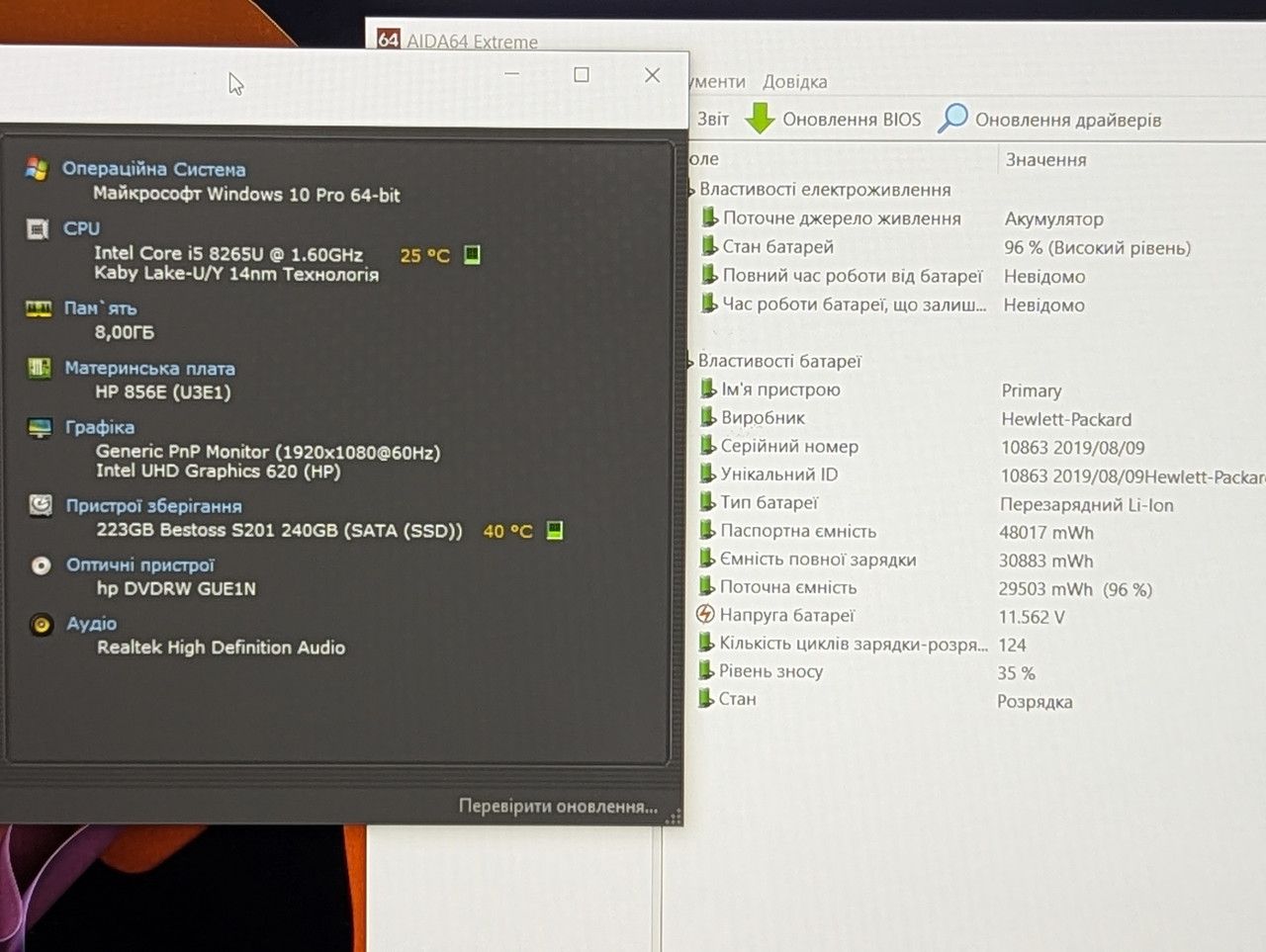The height and width of the screenshot is (952, 1266).
Task: Open the Материнська плата section heading
Action: click(x=150, y=369)
